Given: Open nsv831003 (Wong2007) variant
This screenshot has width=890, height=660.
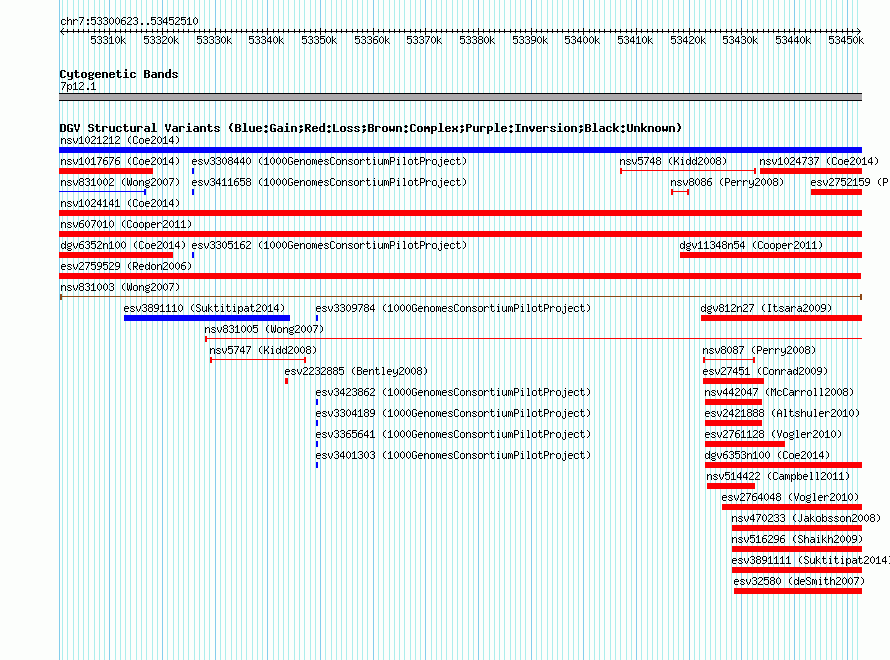Looking at the screenshot, I should click(120, 287).
